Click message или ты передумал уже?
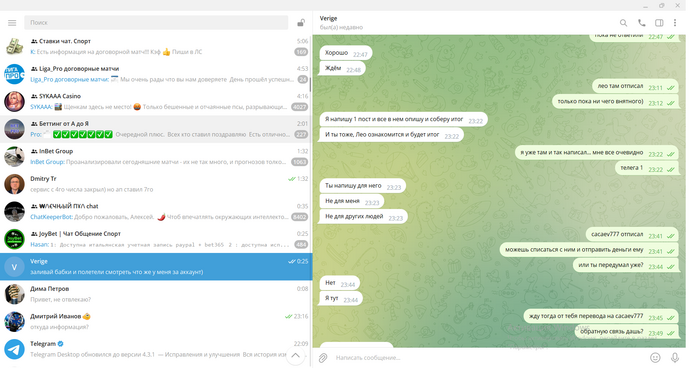 click(x=626, y=265)
